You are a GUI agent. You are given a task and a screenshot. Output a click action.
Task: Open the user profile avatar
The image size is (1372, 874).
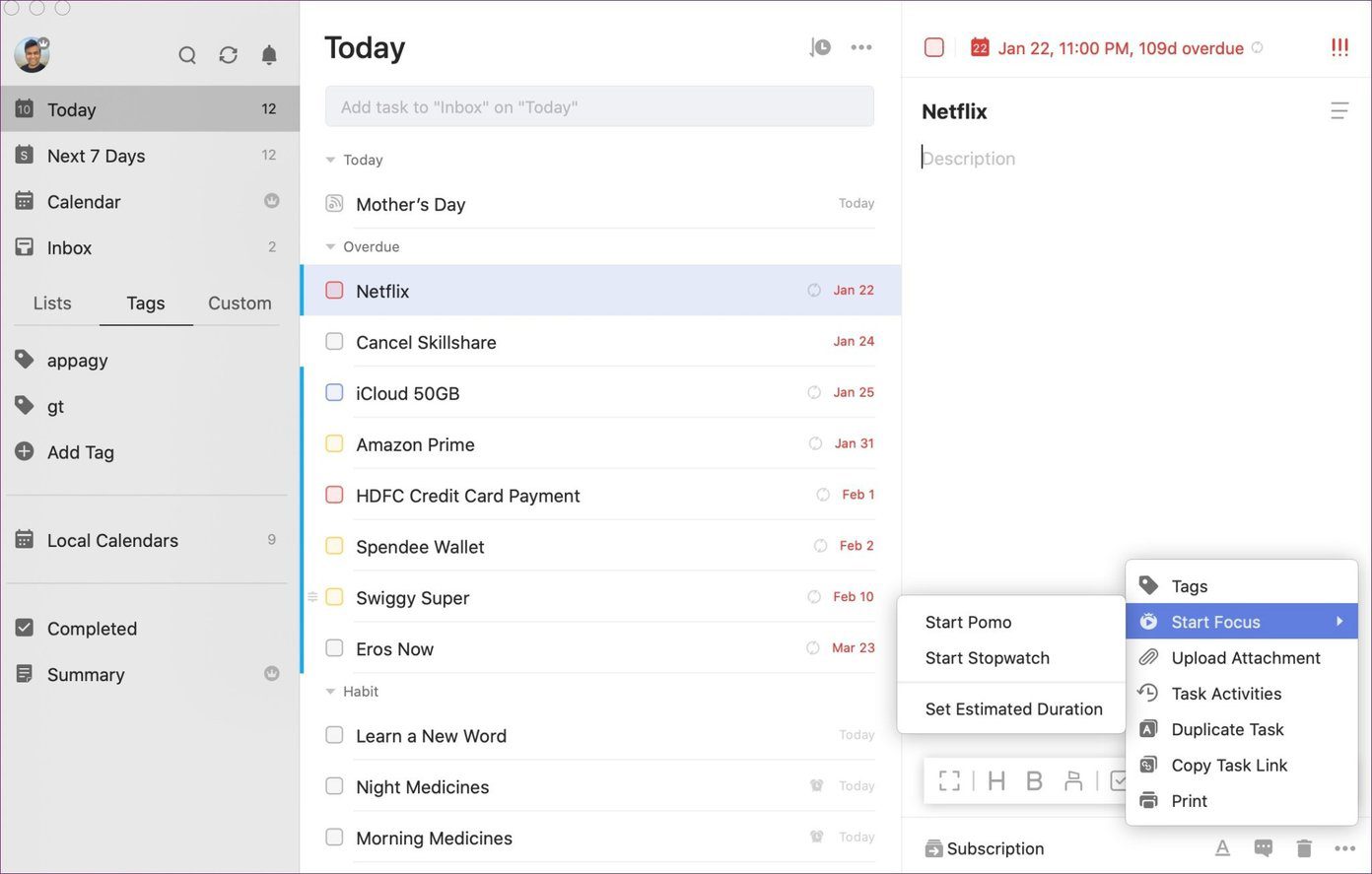point(32,54)
